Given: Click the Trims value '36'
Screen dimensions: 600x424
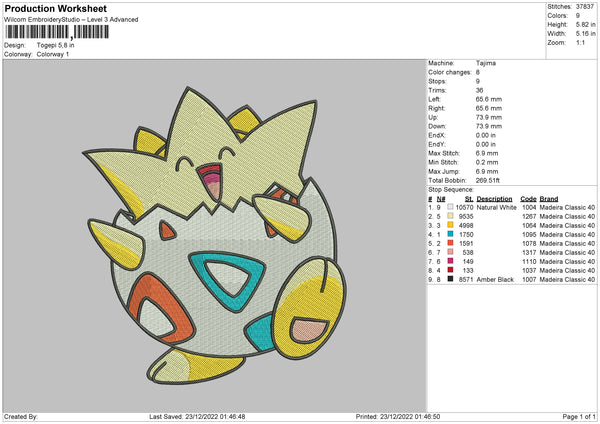Looking at the screenshot, I should (x=479, y=90).
